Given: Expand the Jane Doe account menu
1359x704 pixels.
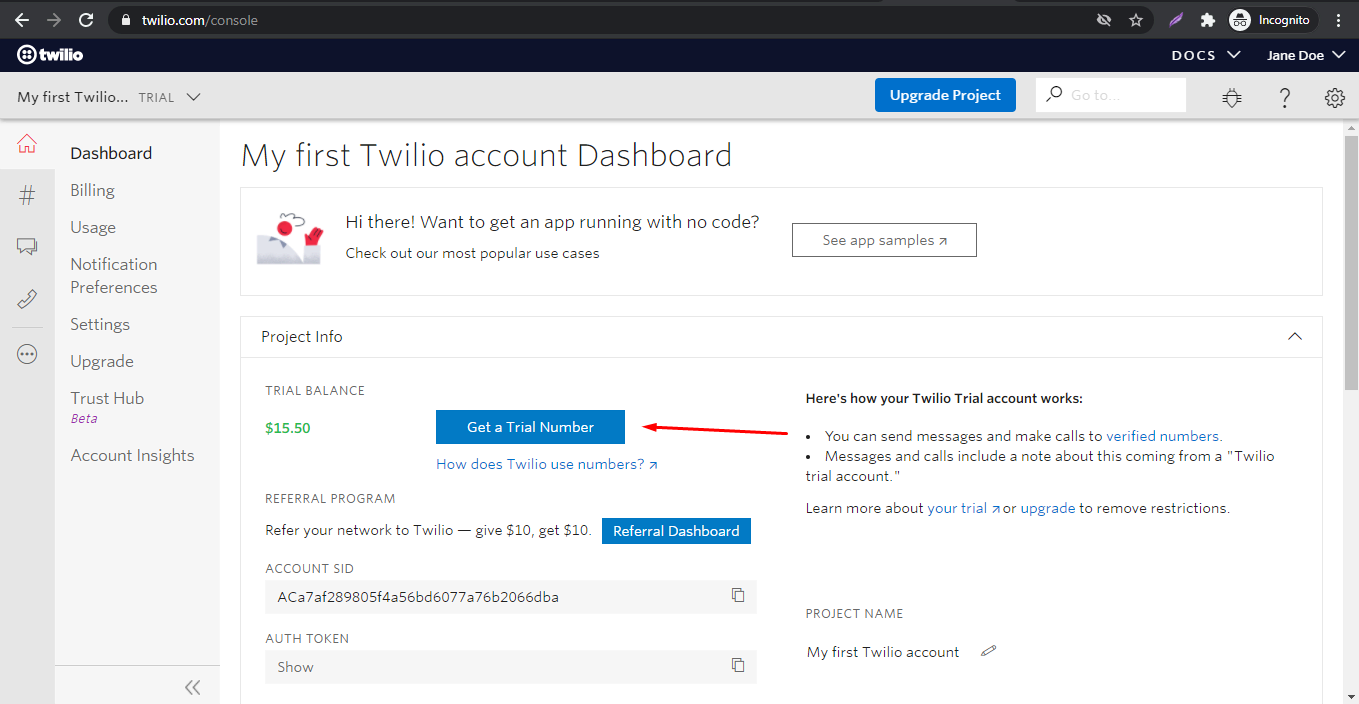Looking at the screenshot, I should pos(1305,55).
